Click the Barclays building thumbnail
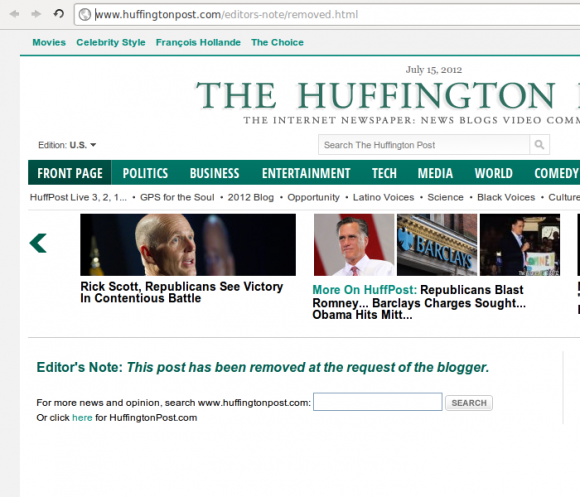The width and height of the screenshot is (580, 497). pos(437,245)
